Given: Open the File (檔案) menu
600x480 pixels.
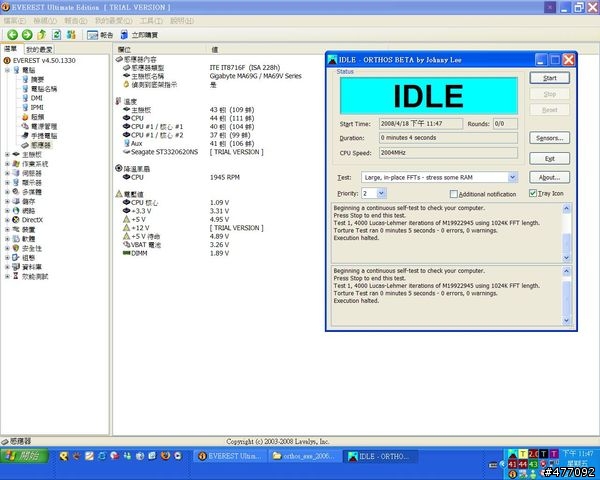Looking at the screenshot, I should [x=15, y=21].
